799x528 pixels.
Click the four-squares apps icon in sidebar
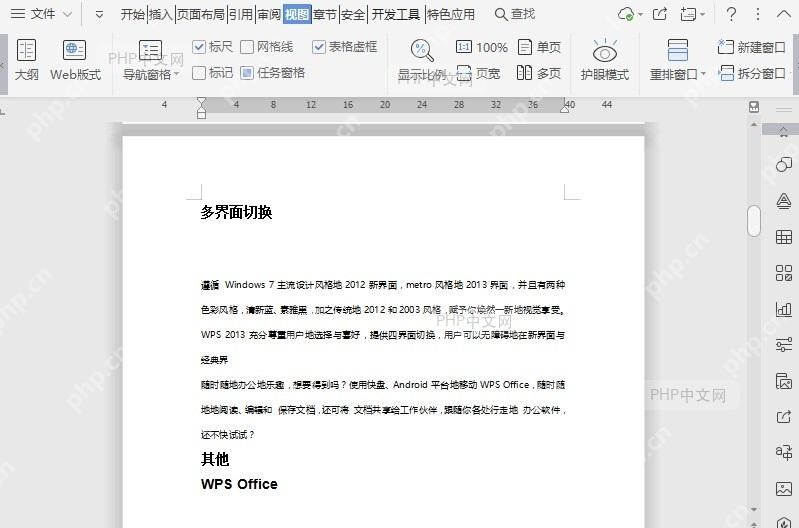tap(784, 273)
